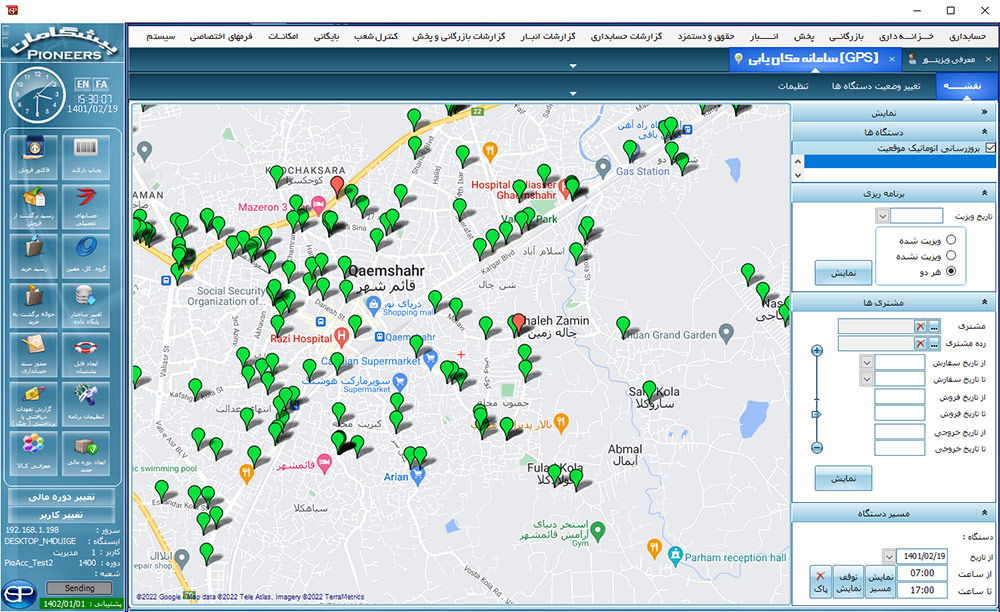Open the تاریخ ویزیت date dropdown
The image size is (1000, 612).
tap(882, 216)
